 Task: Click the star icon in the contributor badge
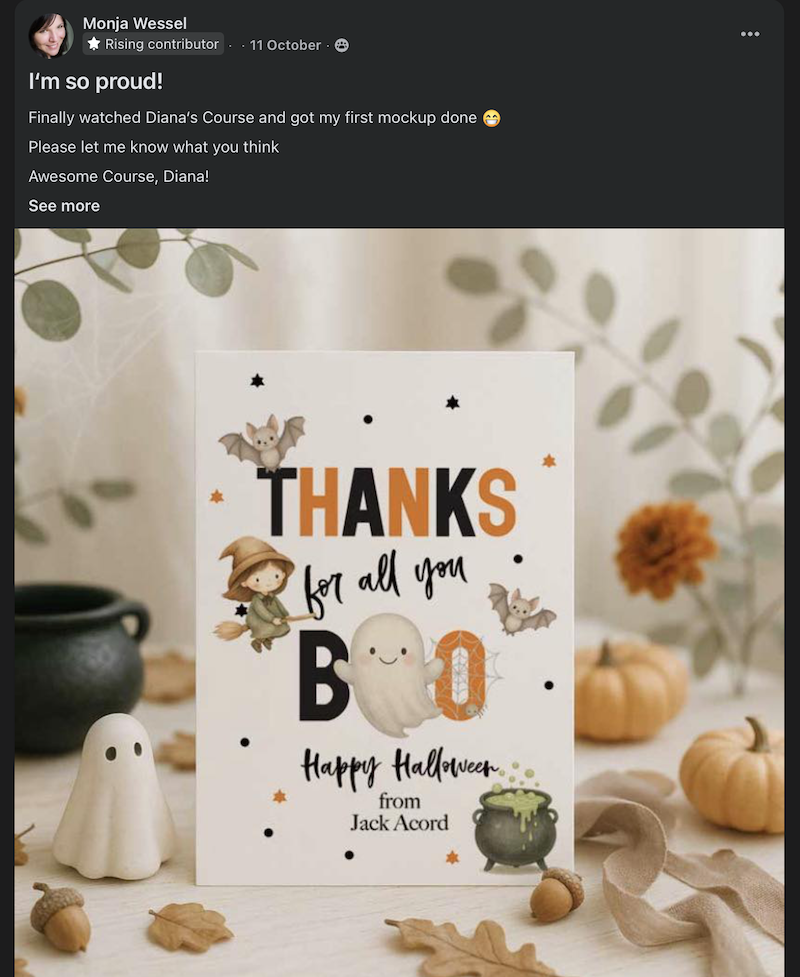(x=94, y=44)
